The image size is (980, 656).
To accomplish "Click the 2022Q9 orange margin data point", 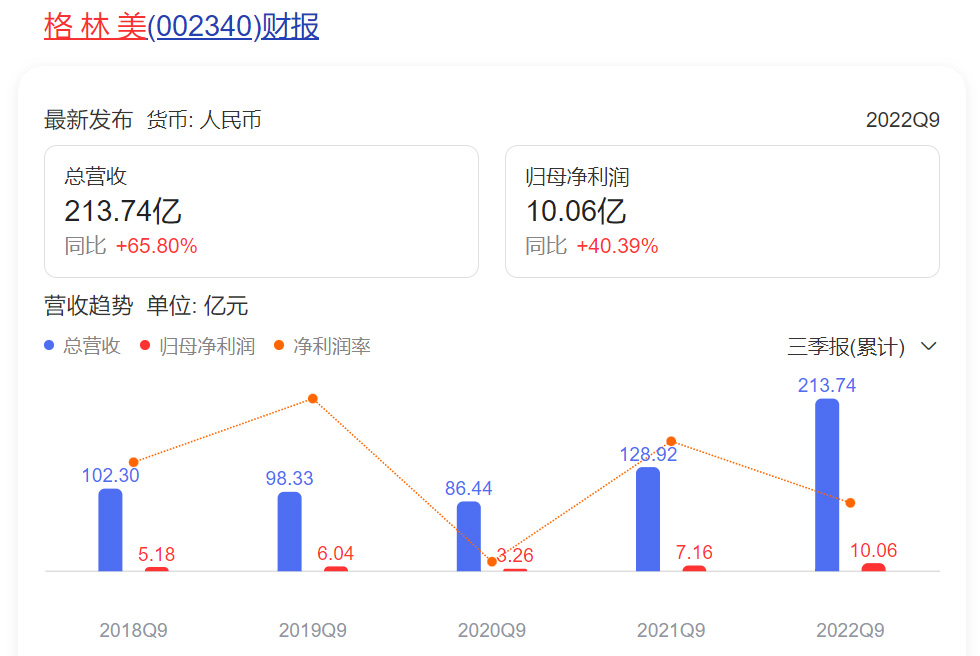I will 850,503.
